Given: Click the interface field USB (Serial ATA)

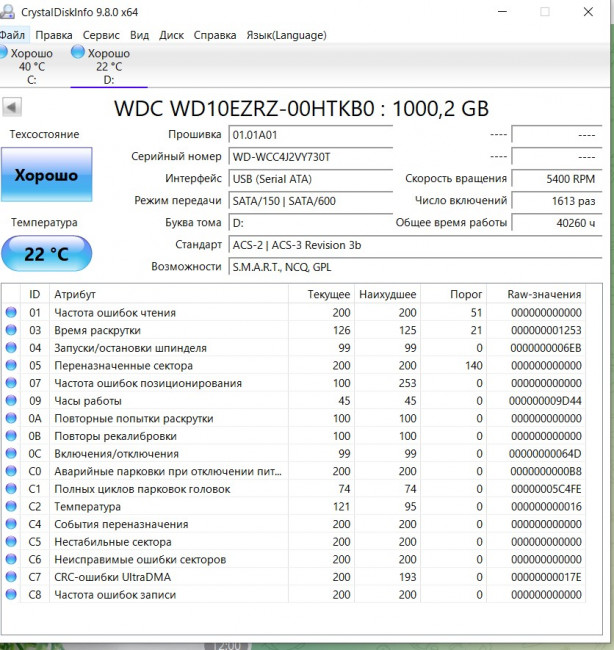Looking at the screenshot, I should tap(311, 179).
